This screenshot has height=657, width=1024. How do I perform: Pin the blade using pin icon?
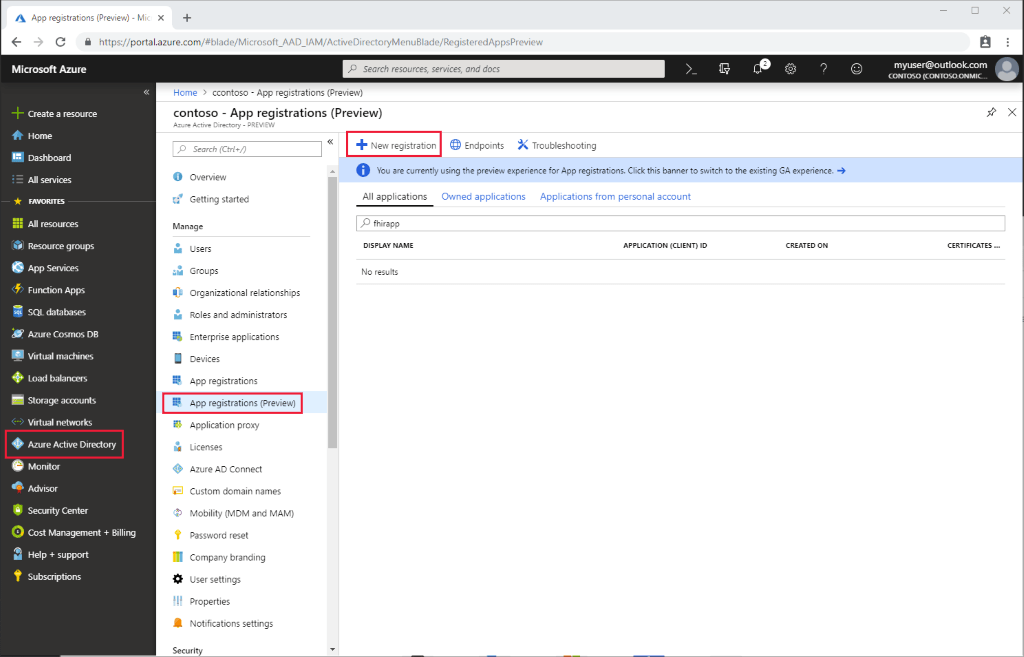[x=991, y=113]
